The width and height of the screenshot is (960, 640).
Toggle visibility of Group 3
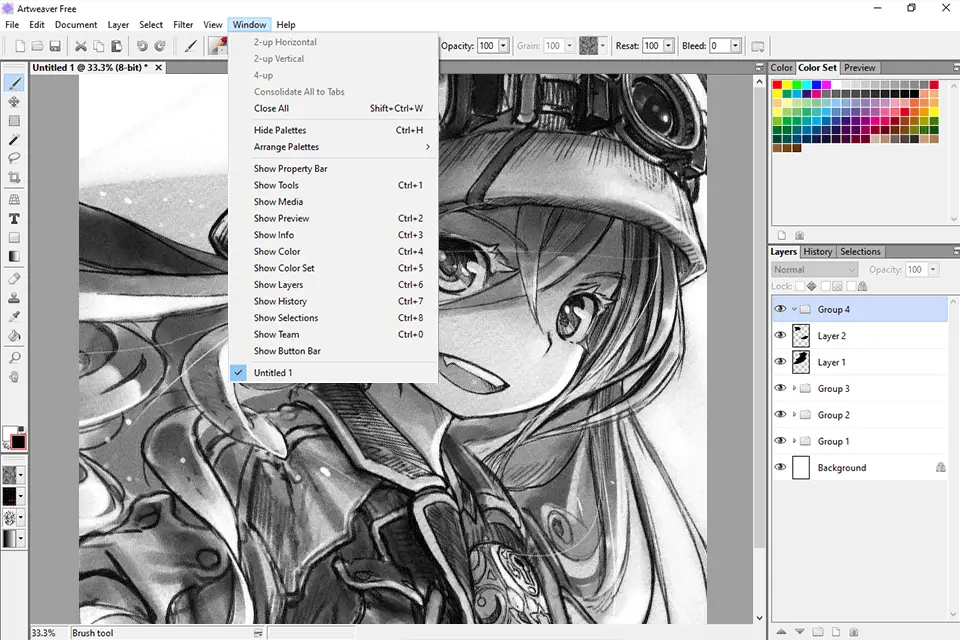(x=780, y=388)
